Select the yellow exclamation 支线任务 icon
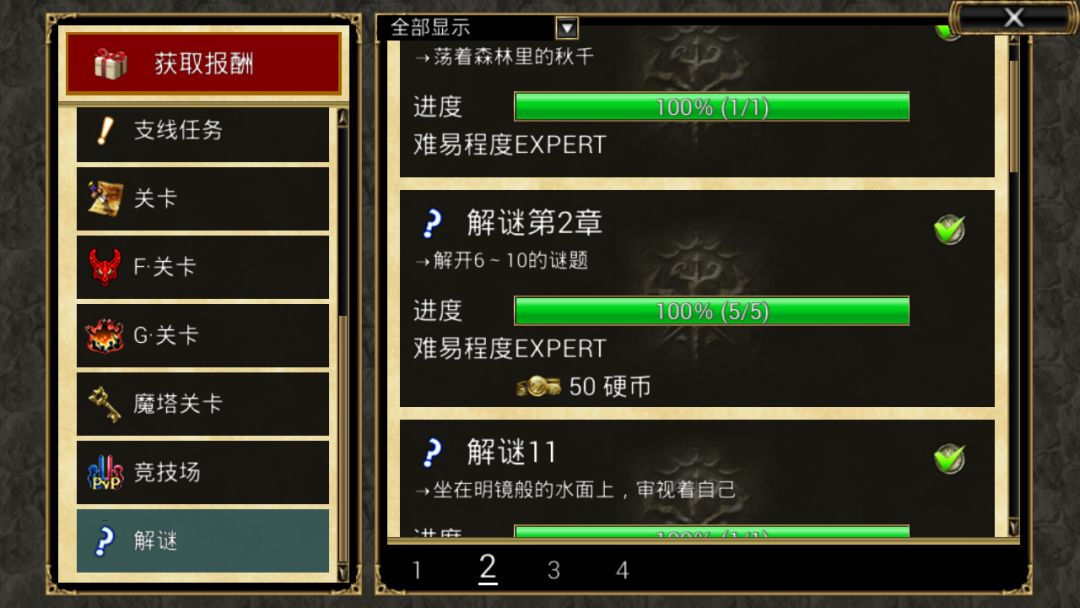 (x=105, y=130)
